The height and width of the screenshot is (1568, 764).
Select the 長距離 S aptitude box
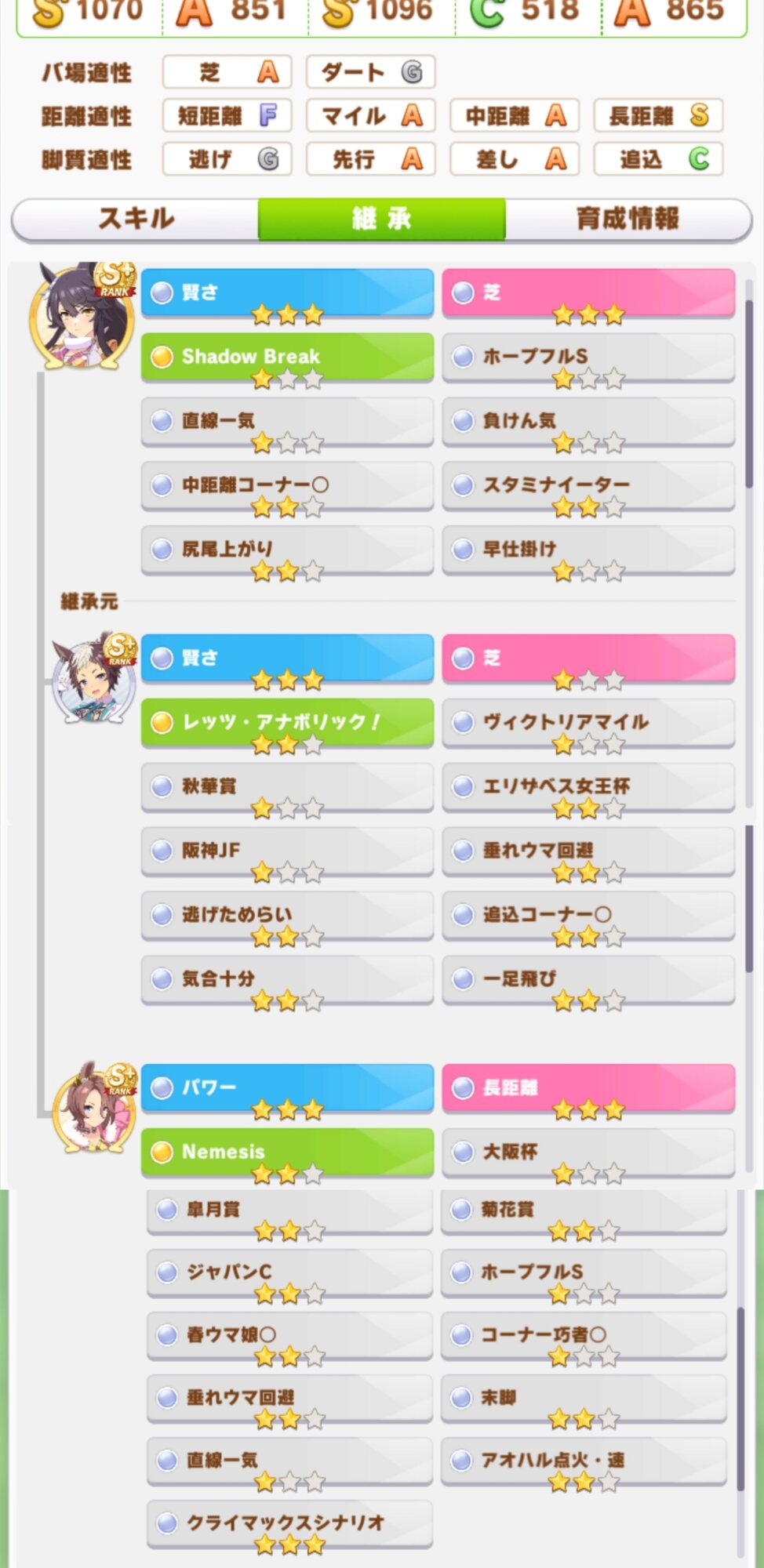point(658,116)
